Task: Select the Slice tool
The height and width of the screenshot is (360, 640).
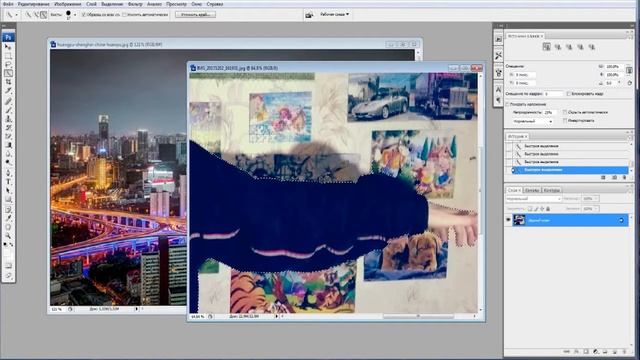Action: point(8,91)
